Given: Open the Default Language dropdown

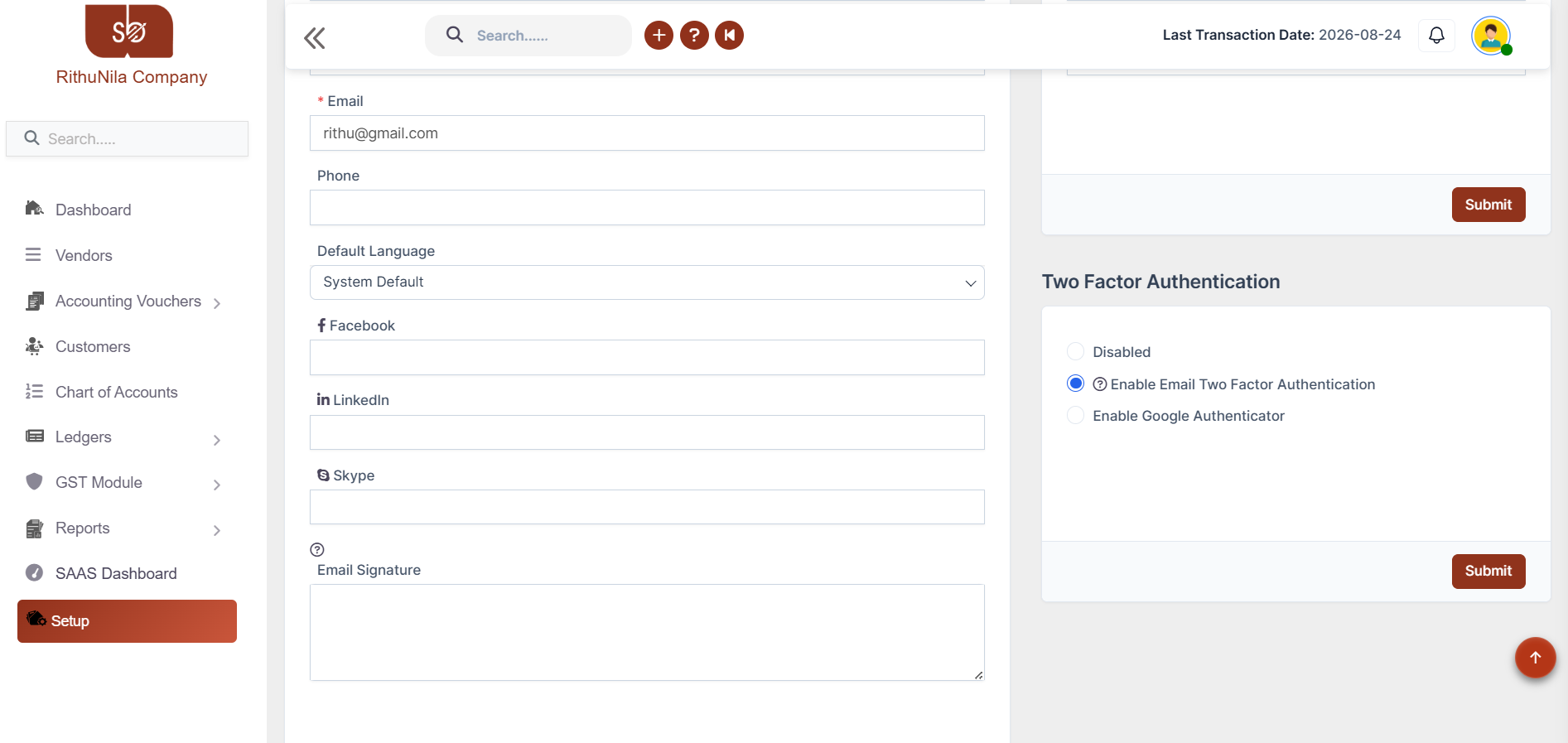Looking at the screenshot, I should pos(647,282).
